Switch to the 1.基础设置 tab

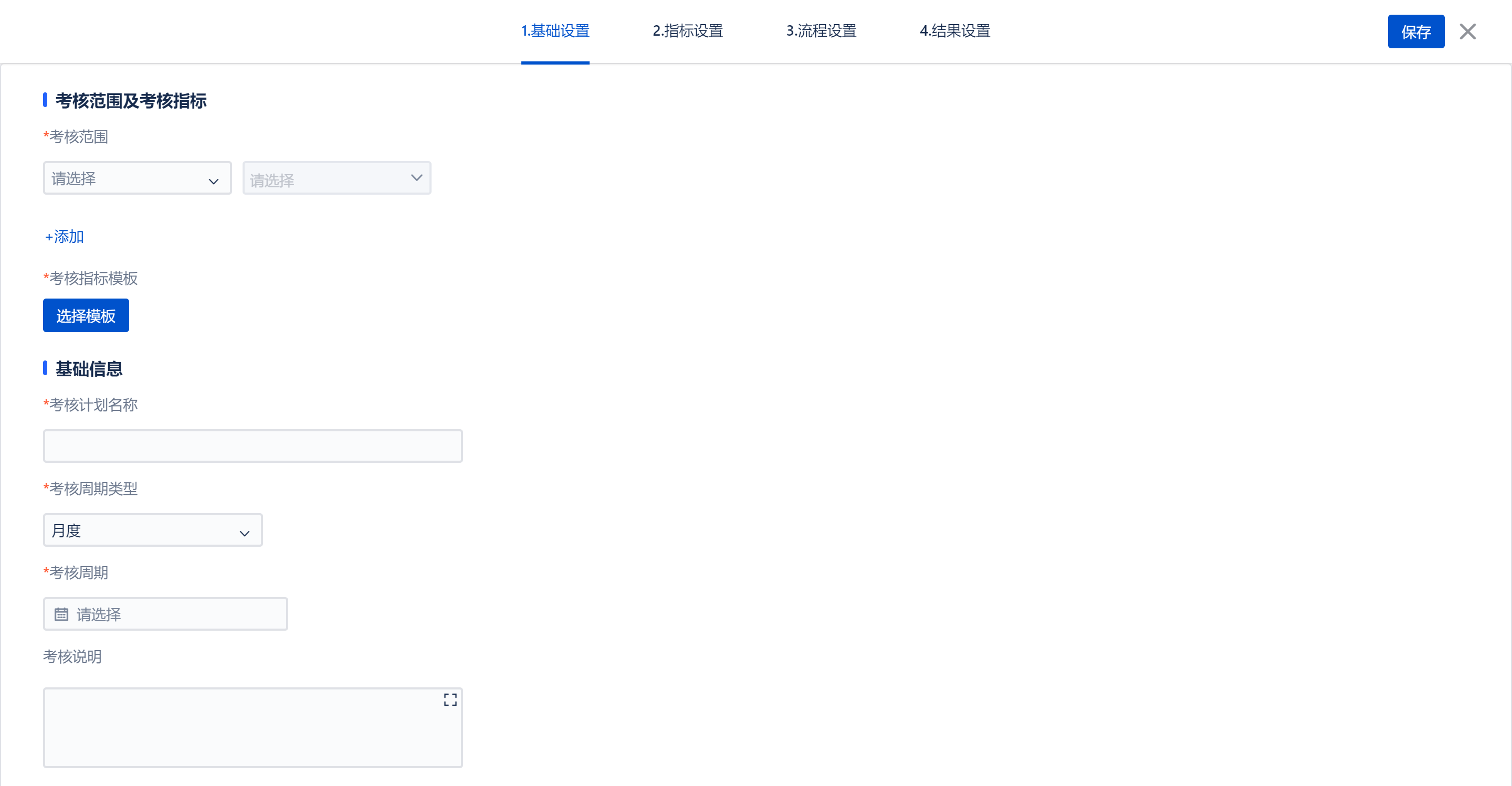pyautogui.click(x=555, y=30)
